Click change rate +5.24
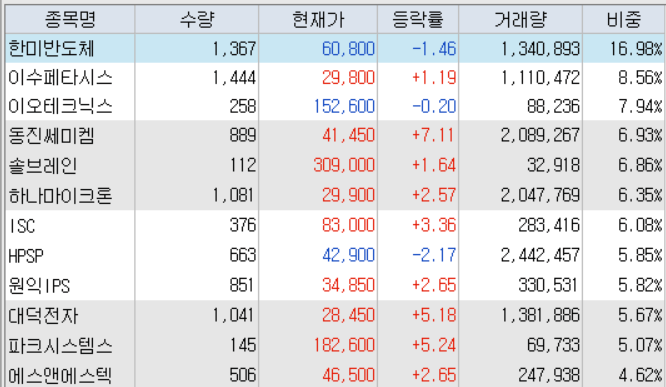This screenshot has height=387, width=666. 434,345
